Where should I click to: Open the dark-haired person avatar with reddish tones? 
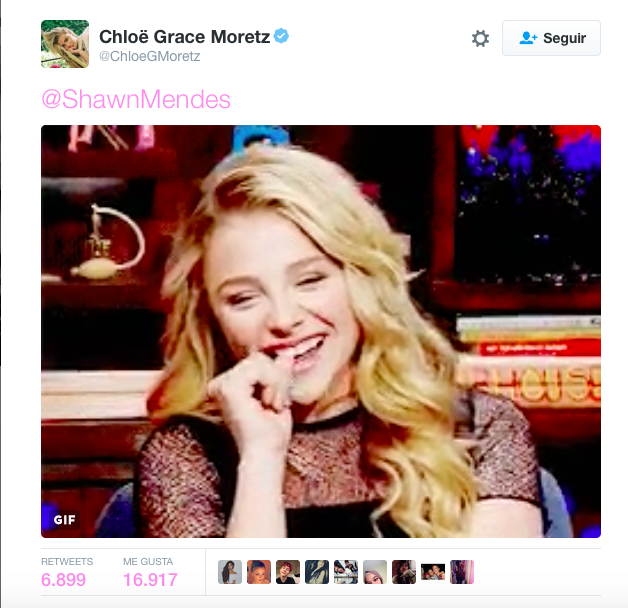[x=404, y=572]
